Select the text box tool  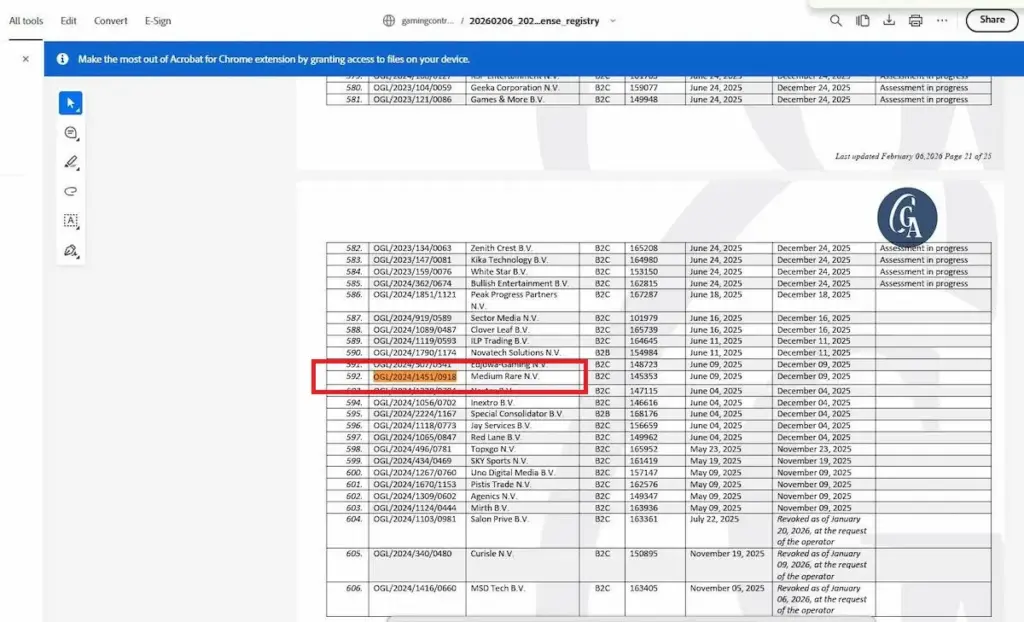[x=71, y=221]
